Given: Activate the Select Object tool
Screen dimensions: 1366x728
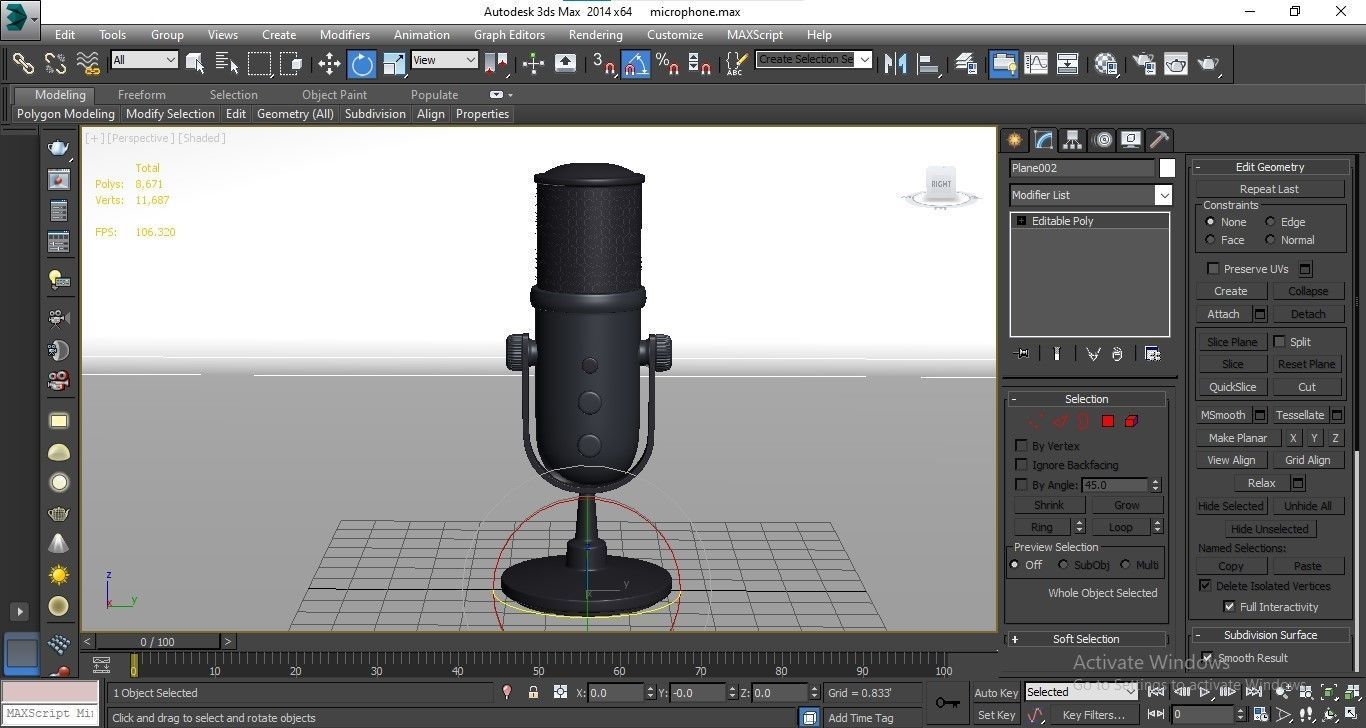Looking at the screenshot, I should point(195,63).
